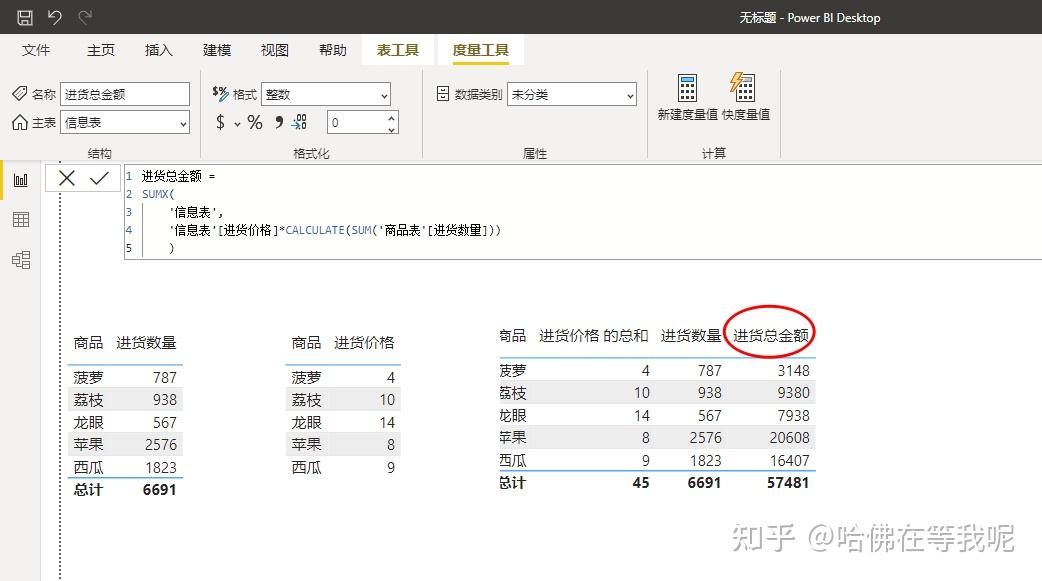Enable the thousands separator comma icon
The image size is (1042, 581).
[x=279, y=123]
